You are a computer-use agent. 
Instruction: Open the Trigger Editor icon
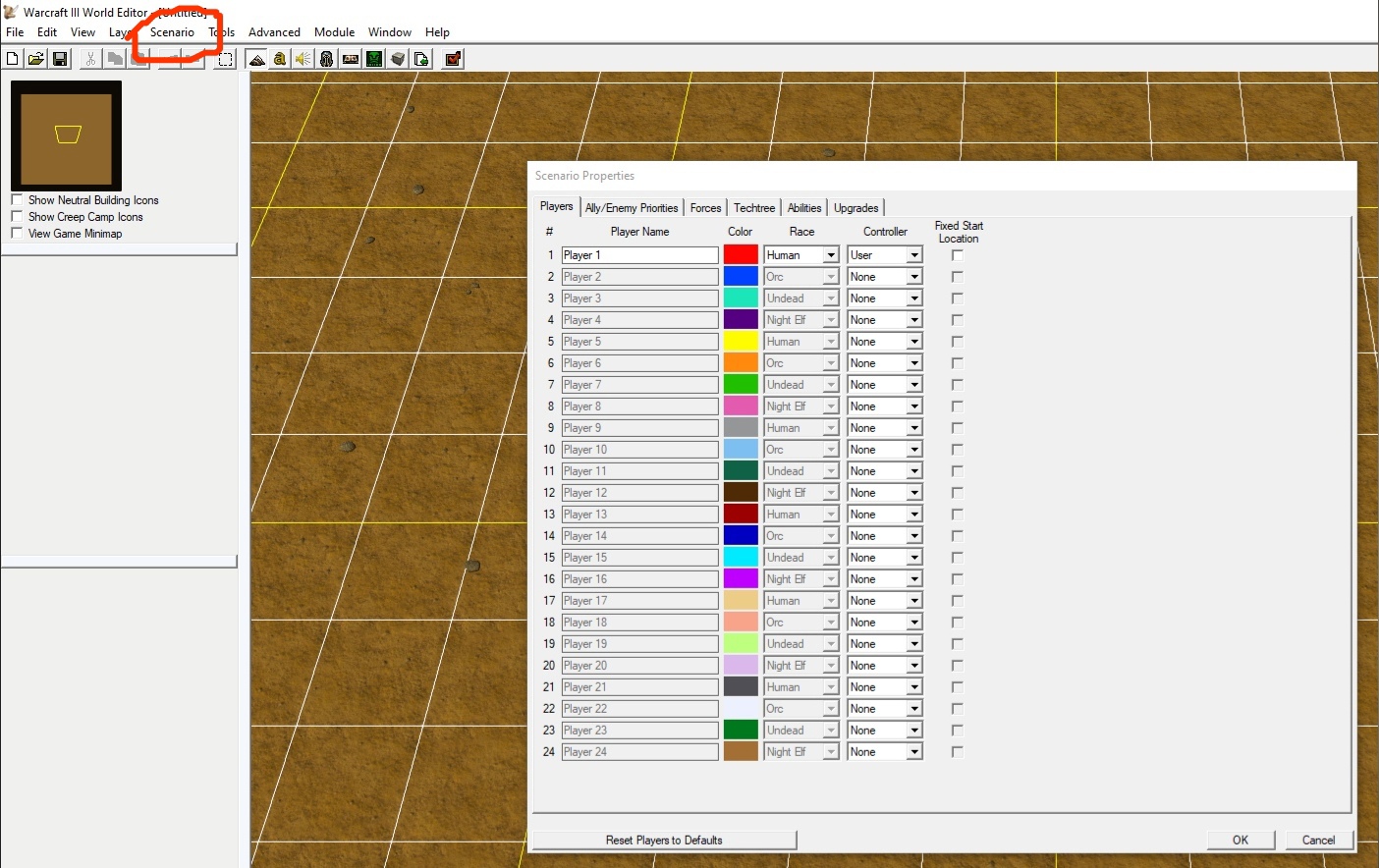(280, 59)
